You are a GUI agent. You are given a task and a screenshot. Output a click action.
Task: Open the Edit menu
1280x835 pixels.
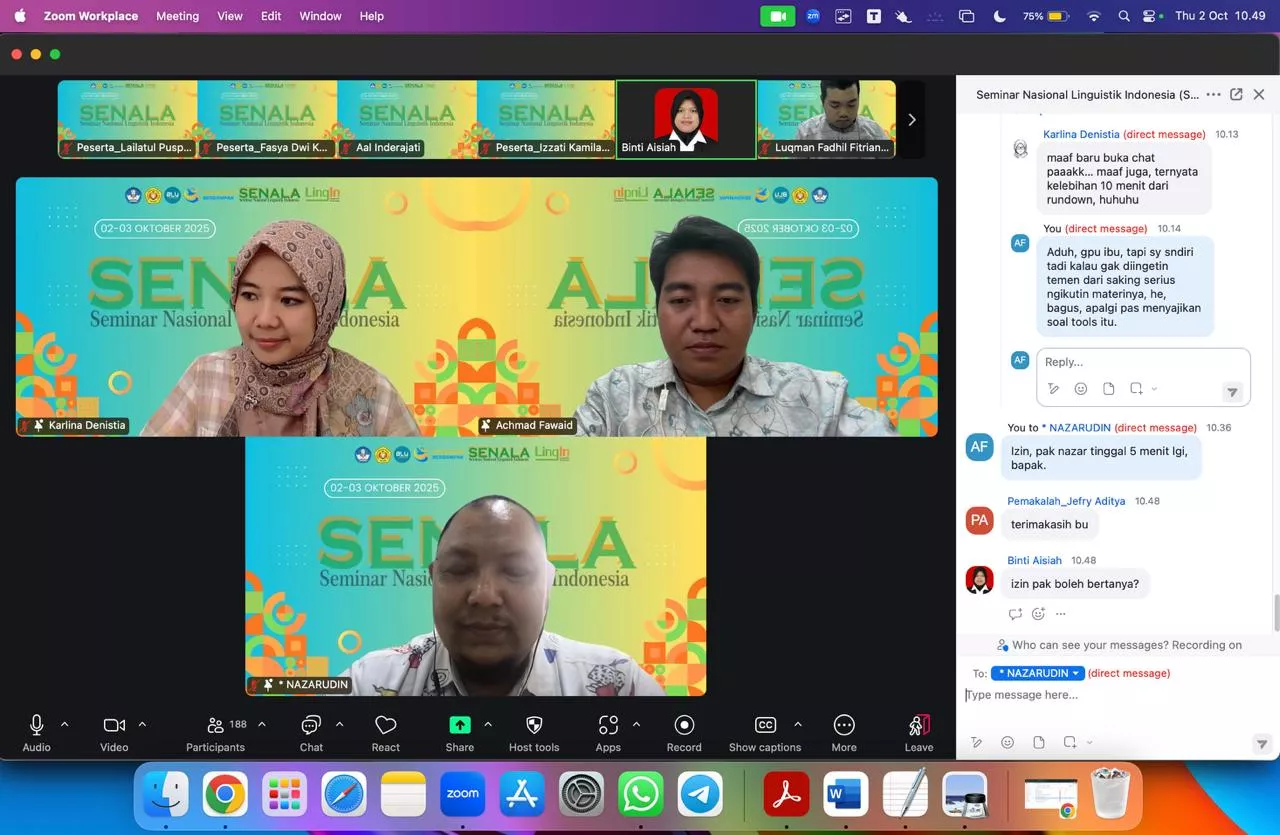[271, 16]
